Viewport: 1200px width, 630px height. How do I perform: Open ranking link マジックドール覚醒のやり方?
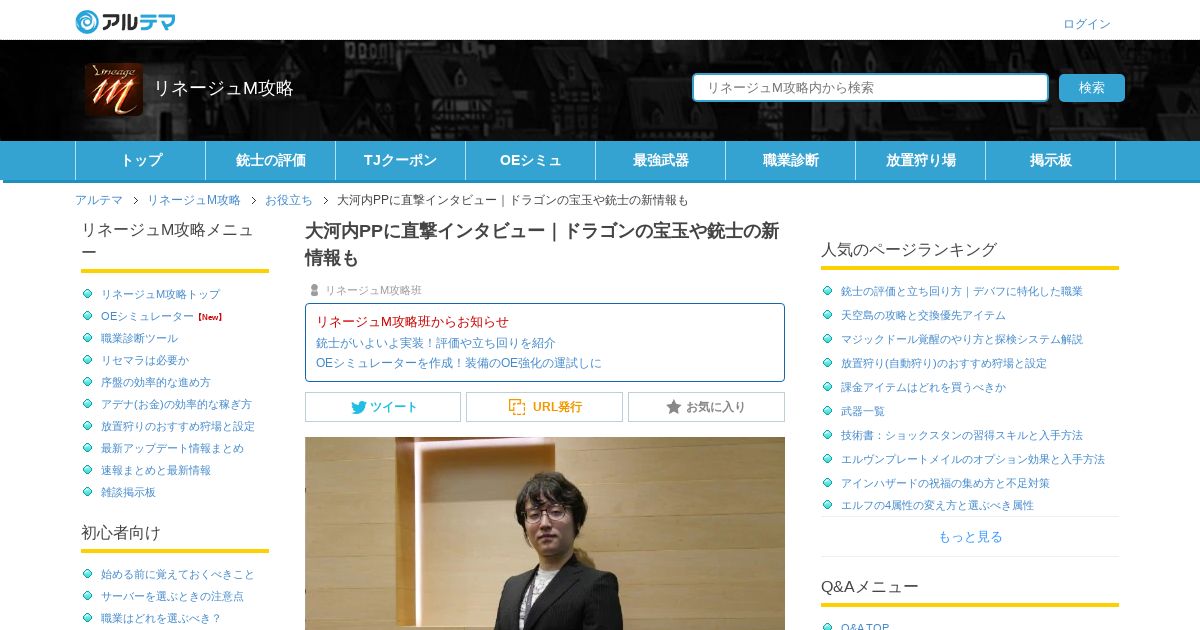961,339
